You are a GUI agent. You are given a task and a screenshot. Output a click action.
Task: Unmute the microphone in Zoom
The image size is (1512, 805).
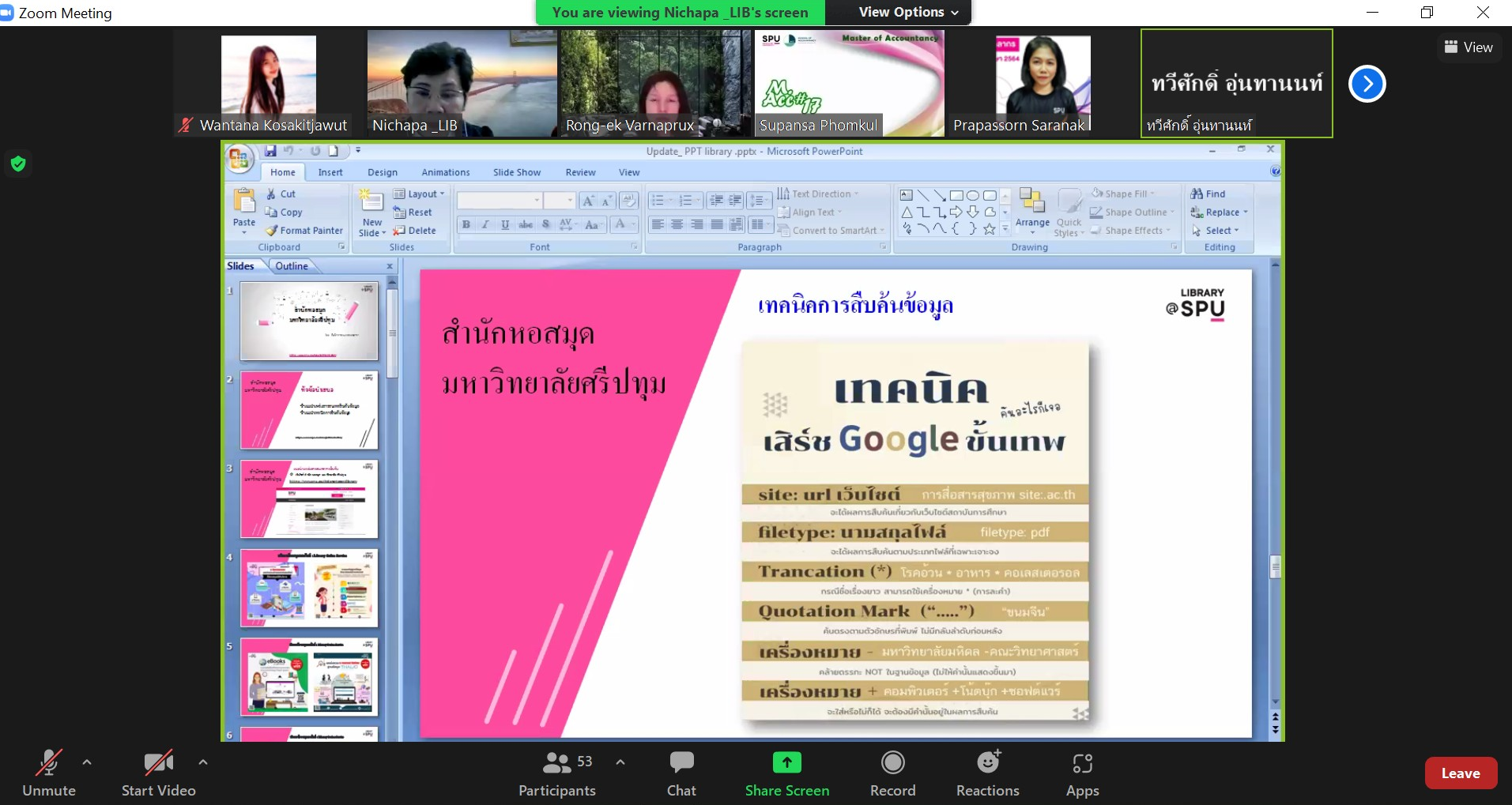[x=49, y=773]
